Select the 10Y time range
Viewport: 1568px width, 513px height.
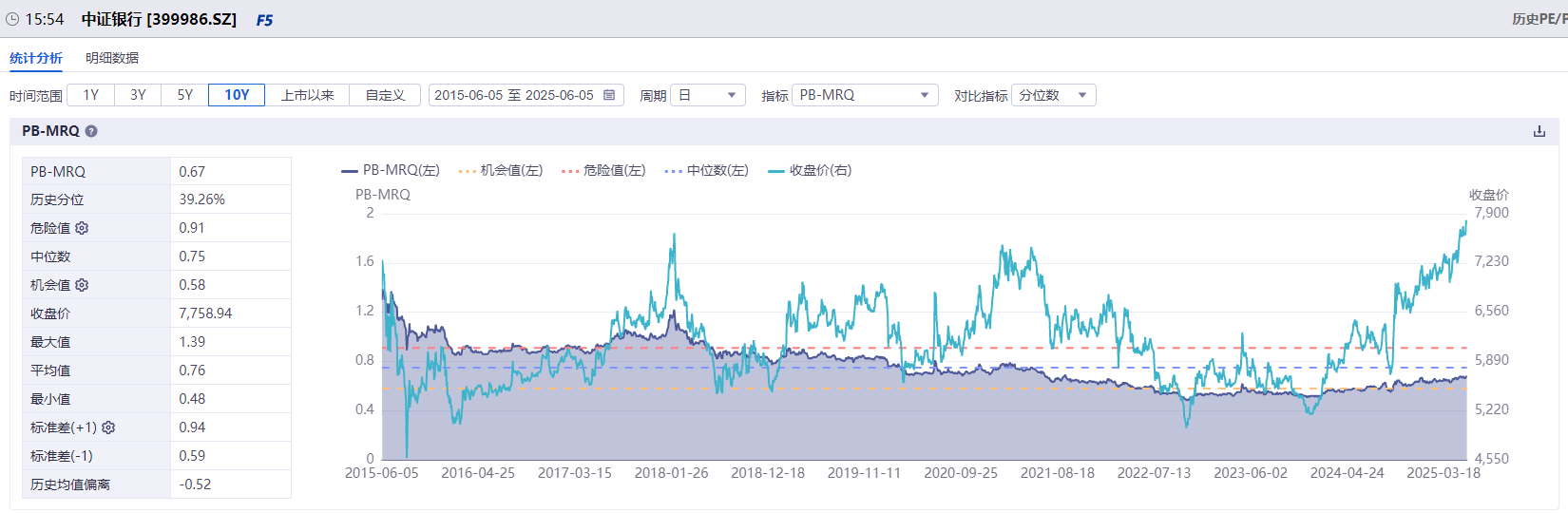[x=237, y=95]
